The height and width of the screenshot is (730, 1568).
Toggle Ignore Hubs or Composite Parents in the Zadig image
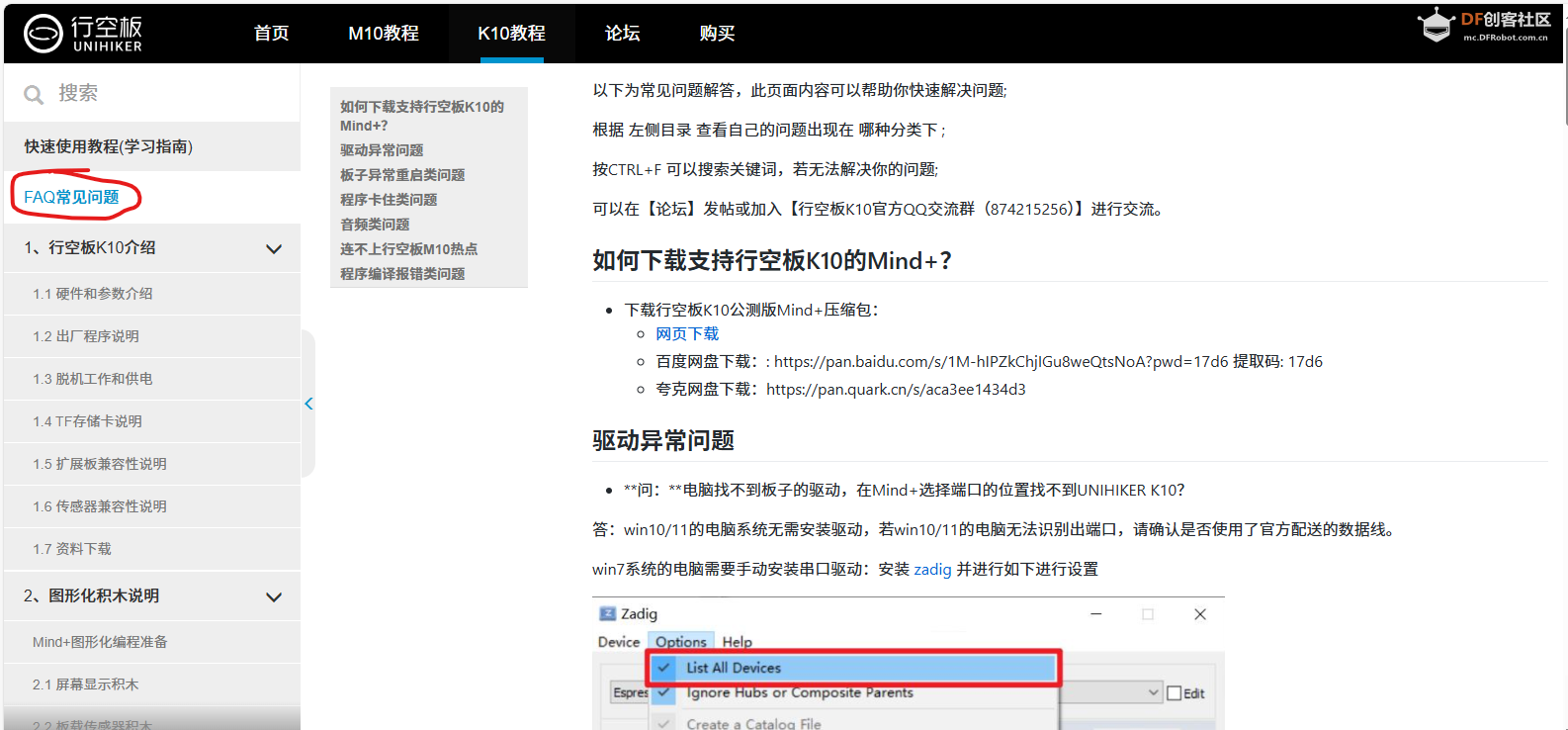click(799, 692)
